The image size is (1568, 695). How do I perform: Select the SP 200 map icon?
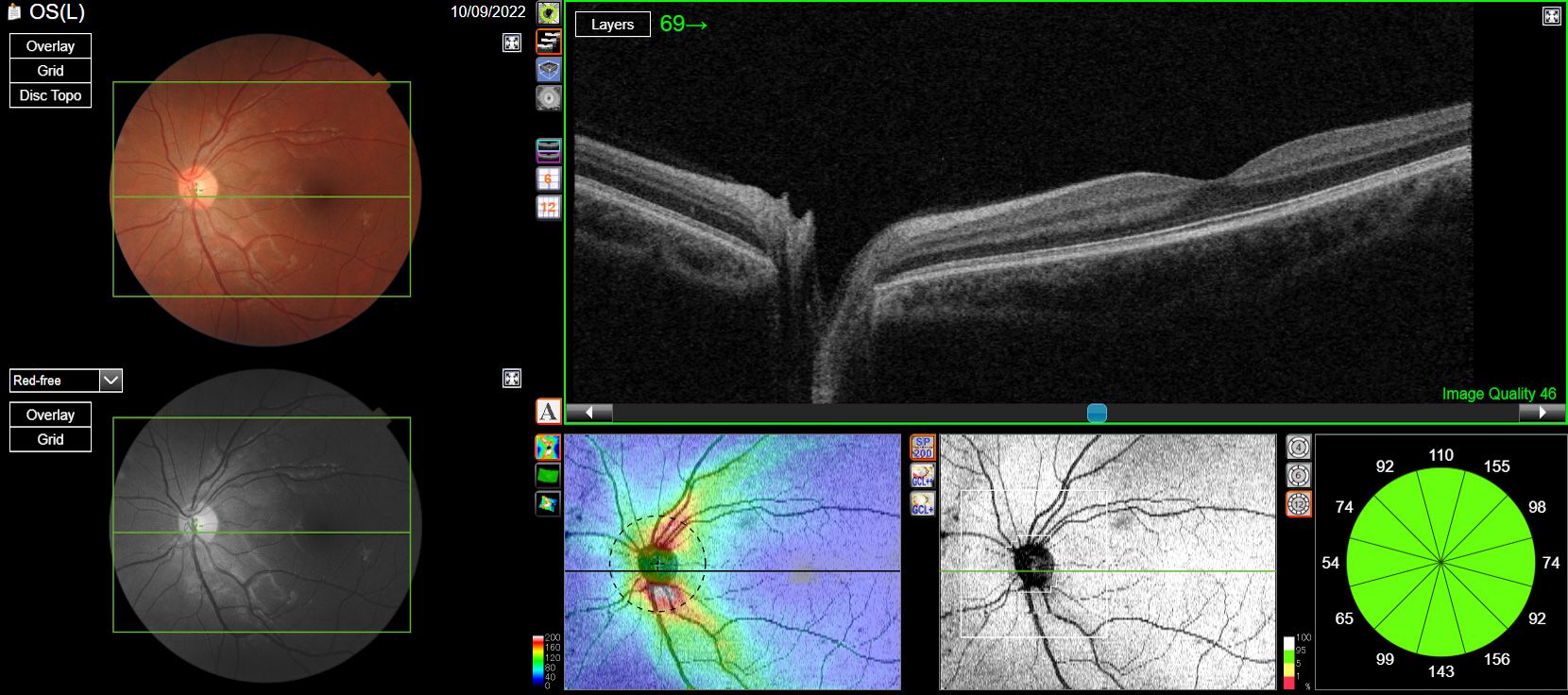[x=923, y=448]
